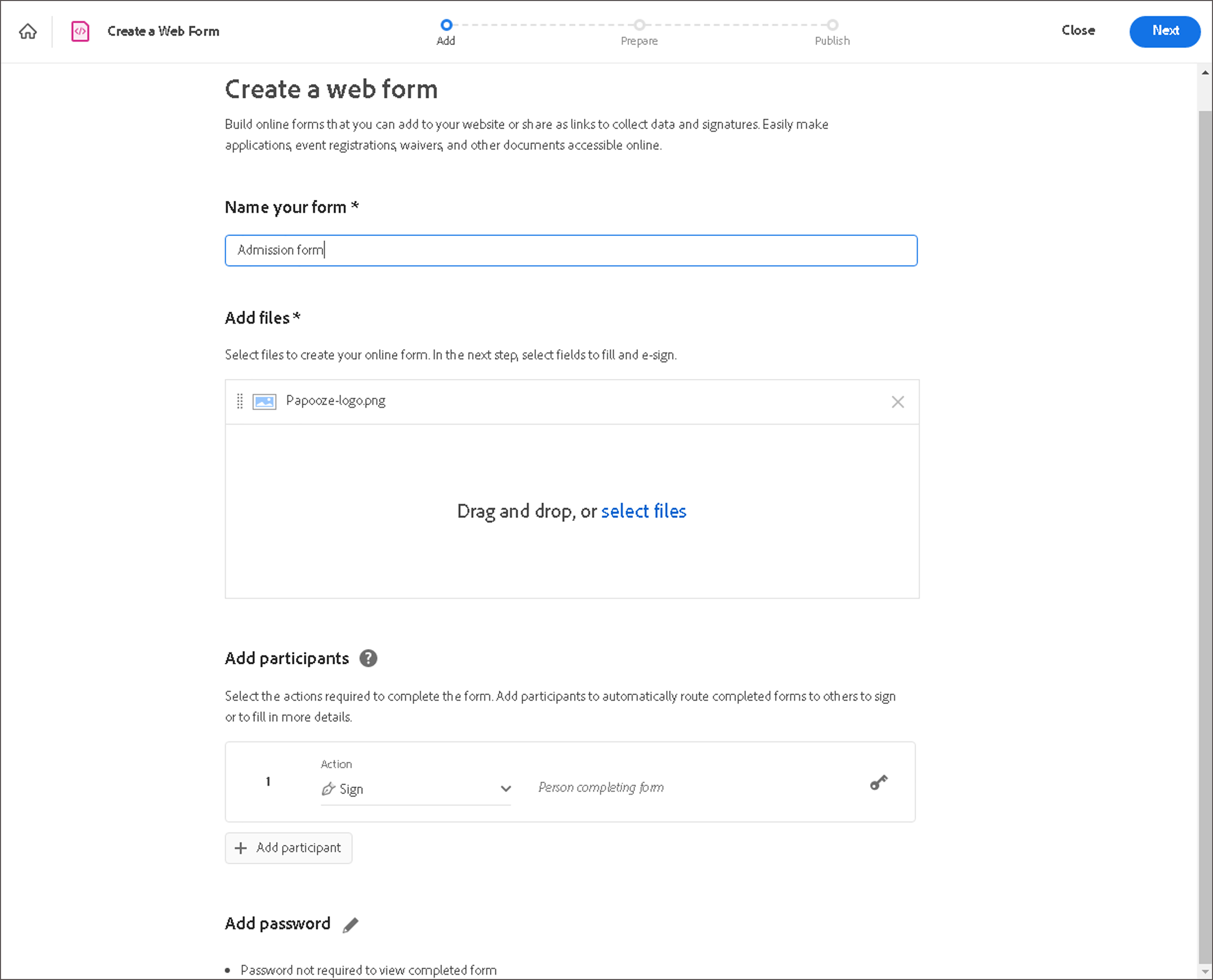Open the select files link

[x=643, y=511]
